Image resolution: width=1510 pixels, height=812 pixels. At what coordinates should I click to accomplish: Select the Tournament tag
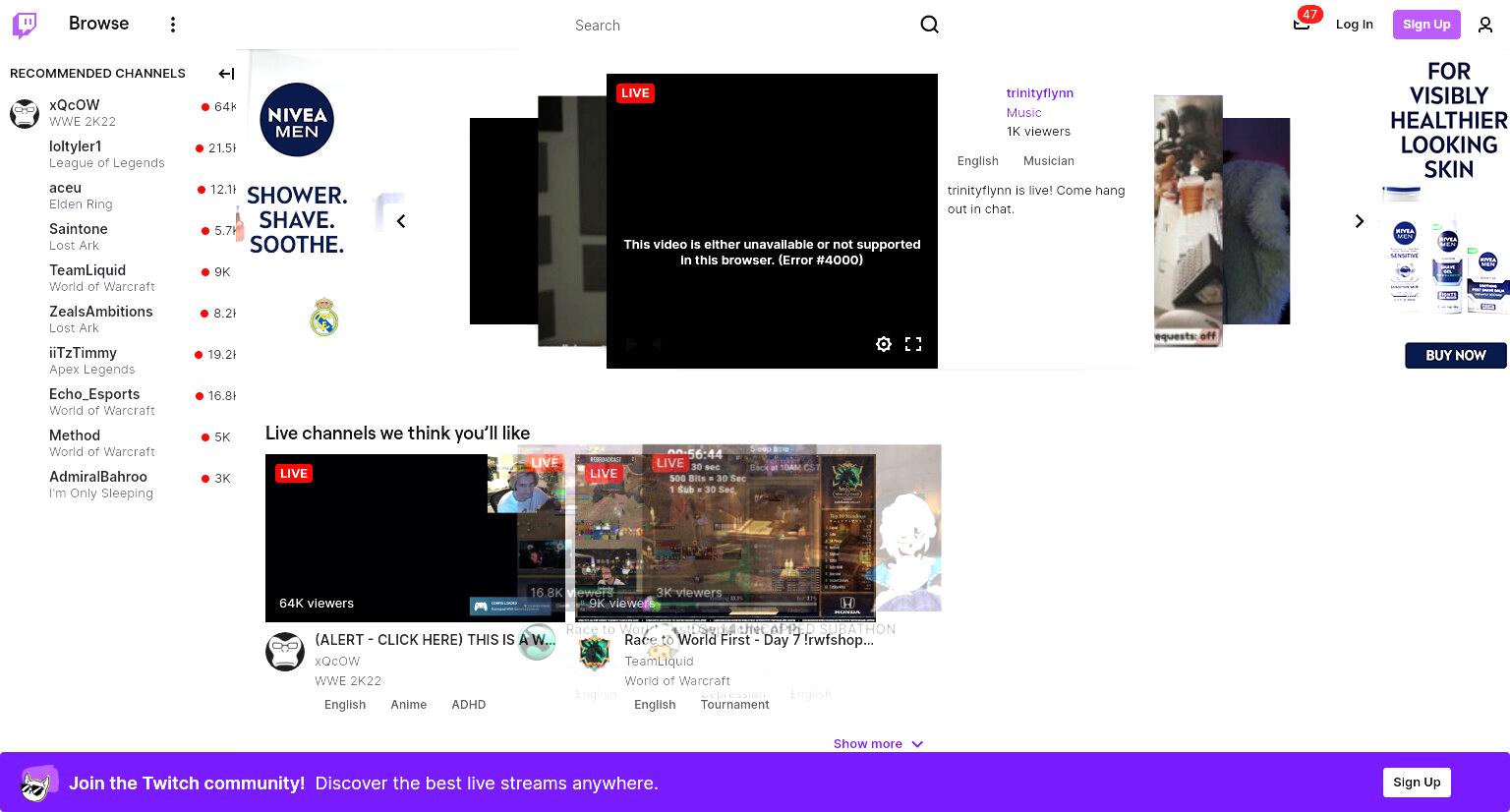tap(734, 705)
